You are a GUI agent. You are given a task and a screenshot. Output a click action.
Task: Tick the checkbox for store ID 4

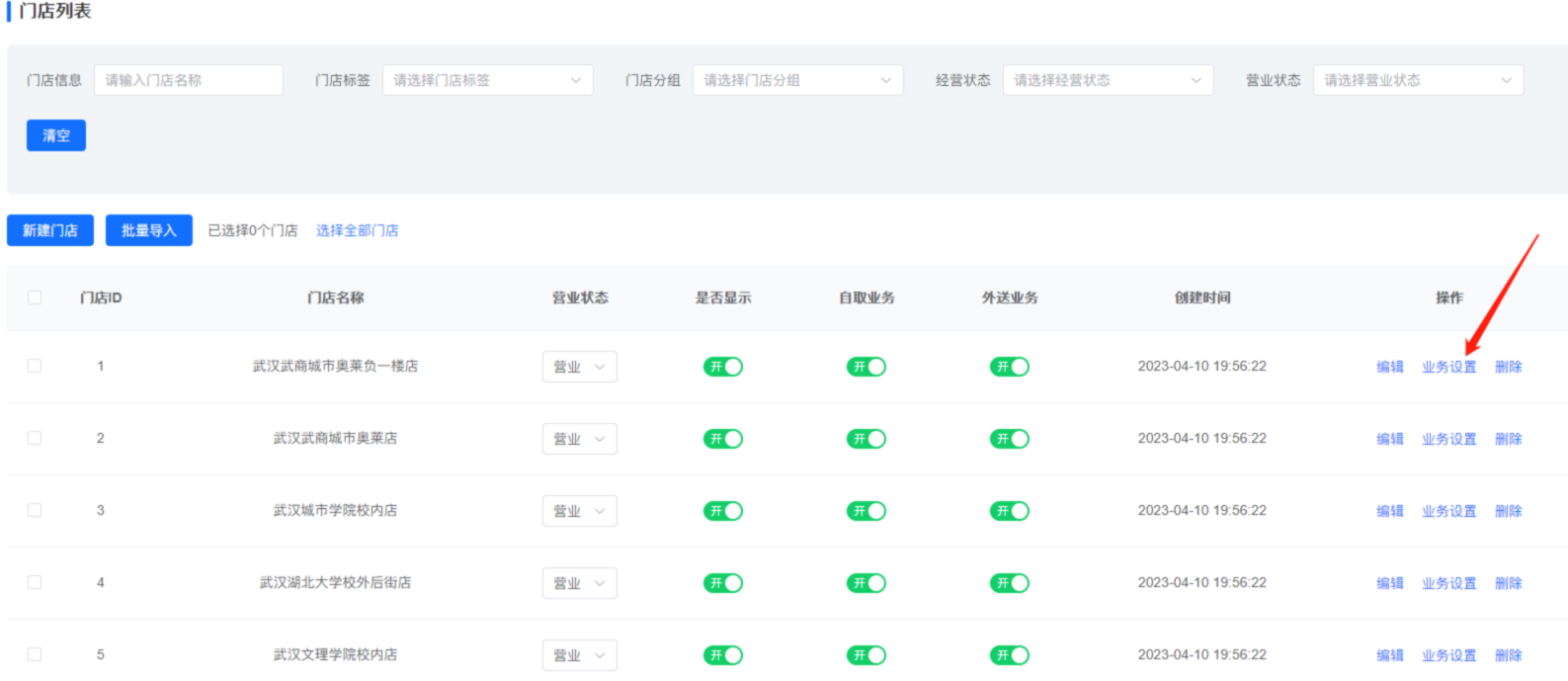(35, 582)
